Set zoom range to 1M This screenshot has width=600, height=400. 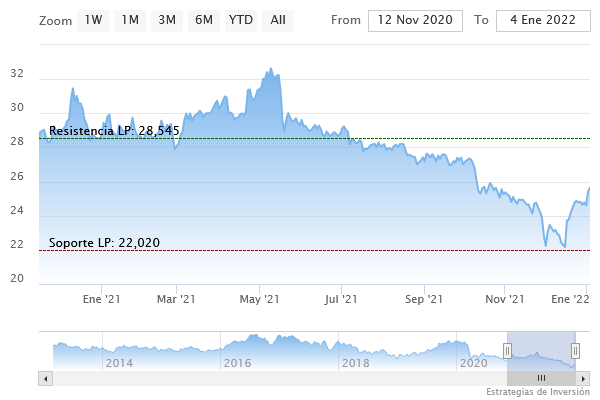coord(129,20)
